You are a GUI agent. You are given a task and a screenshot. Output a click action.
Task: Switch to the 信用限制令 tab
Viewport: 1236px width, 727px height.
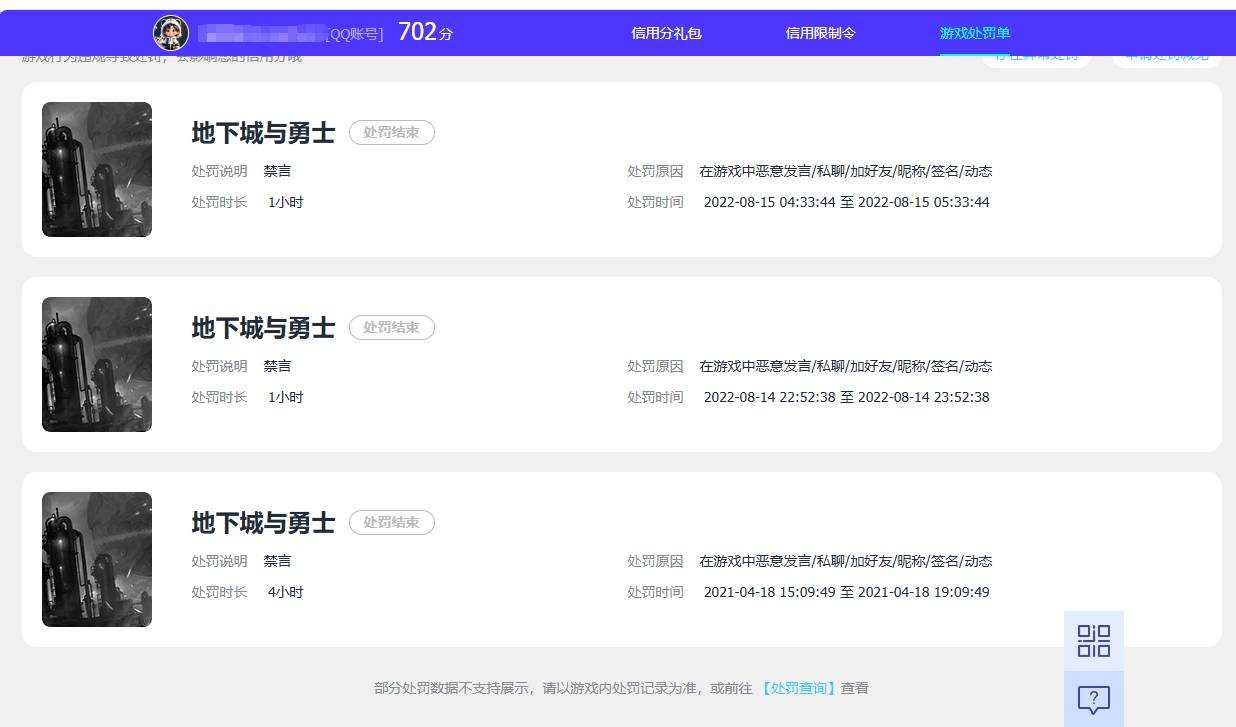tap(821, 33)
